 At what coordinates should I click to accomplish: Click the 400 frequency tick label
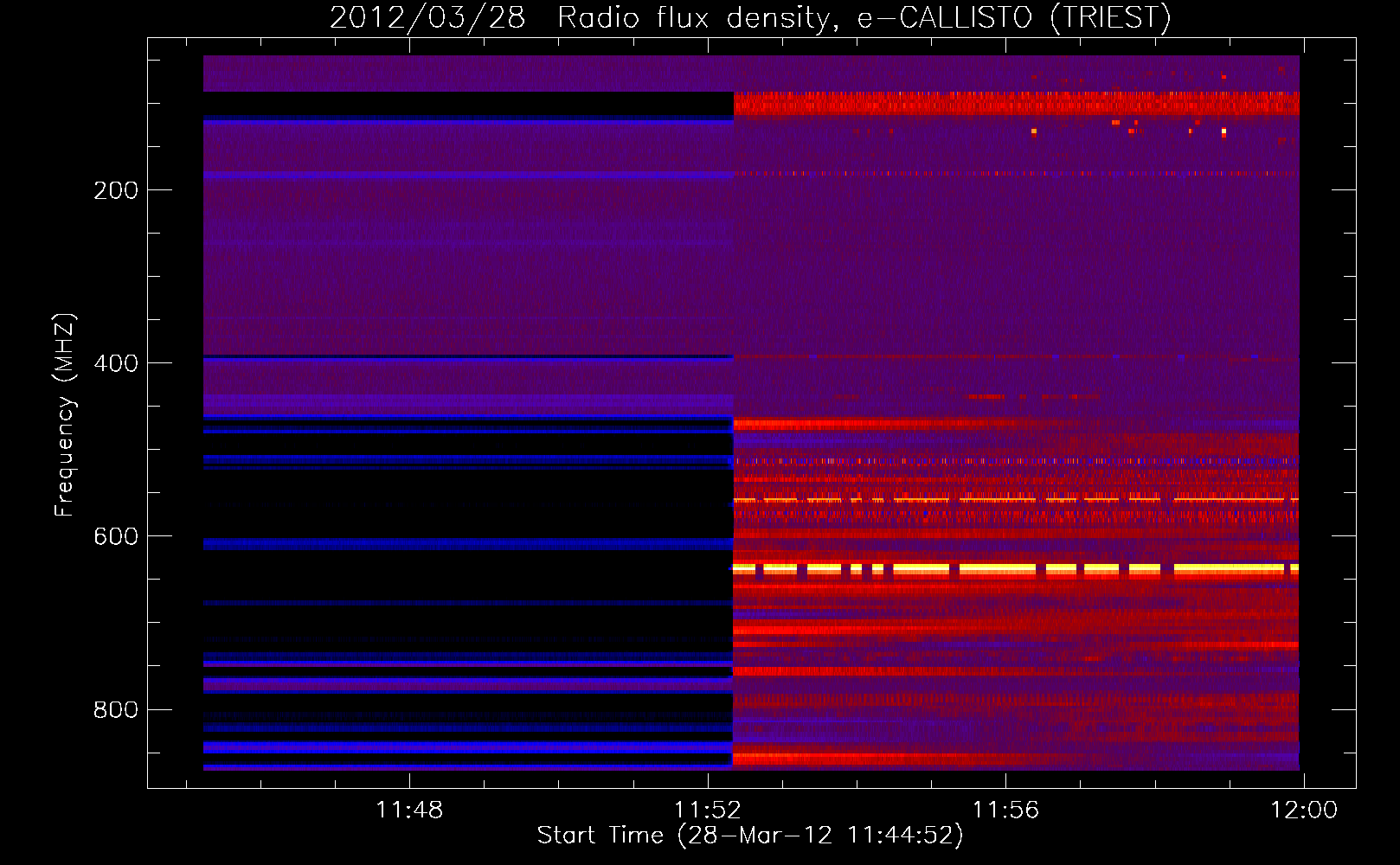coord(116,363)
